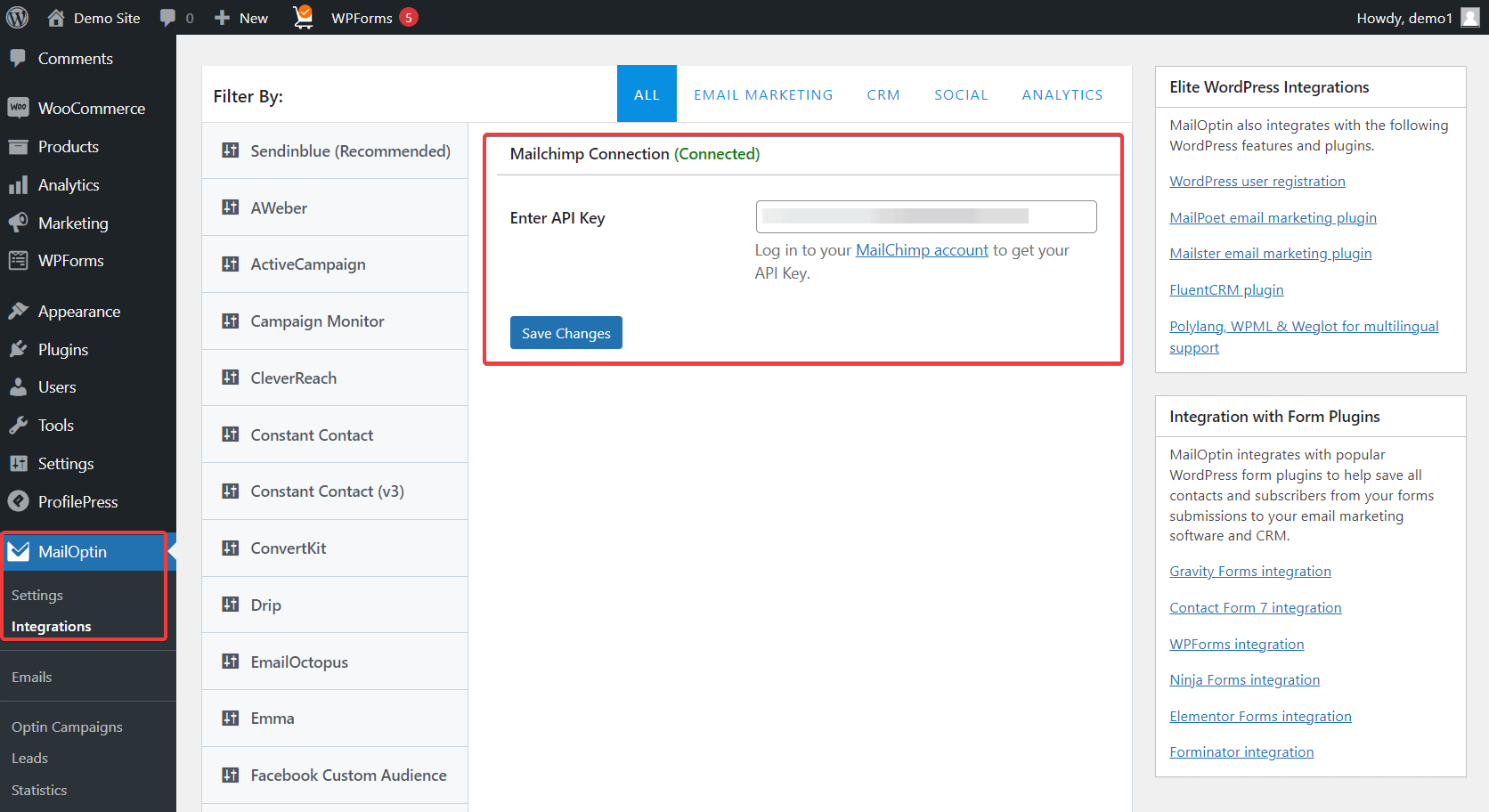The image size is (1489, 812).
Task: Open WordPress user registration link
Action: click(1257, 181)
